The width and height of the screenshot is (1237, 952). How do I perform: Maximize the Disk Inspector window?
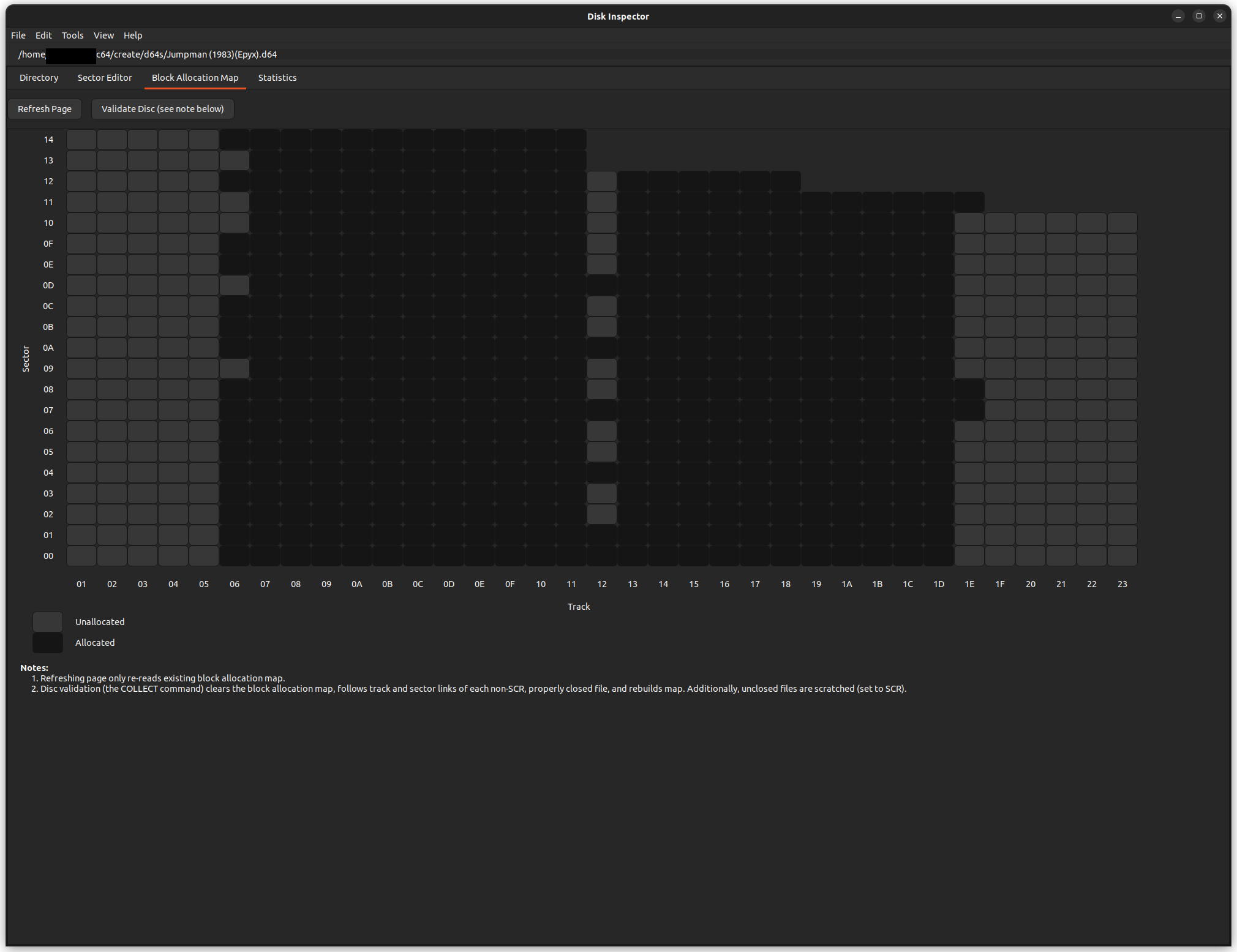1199,16
